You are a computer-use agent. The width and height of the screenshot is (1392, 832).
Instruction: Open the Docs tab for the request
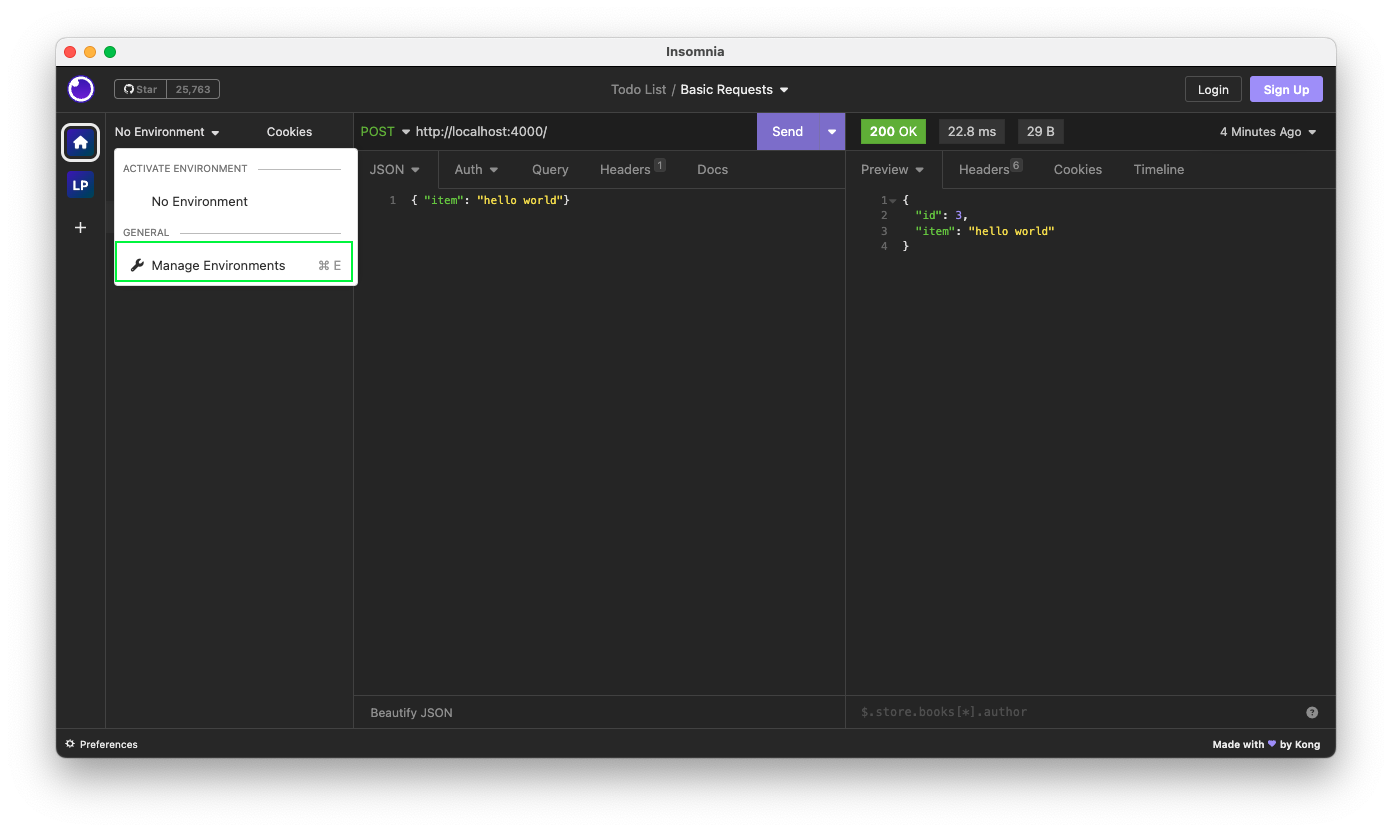click(712, 169)
